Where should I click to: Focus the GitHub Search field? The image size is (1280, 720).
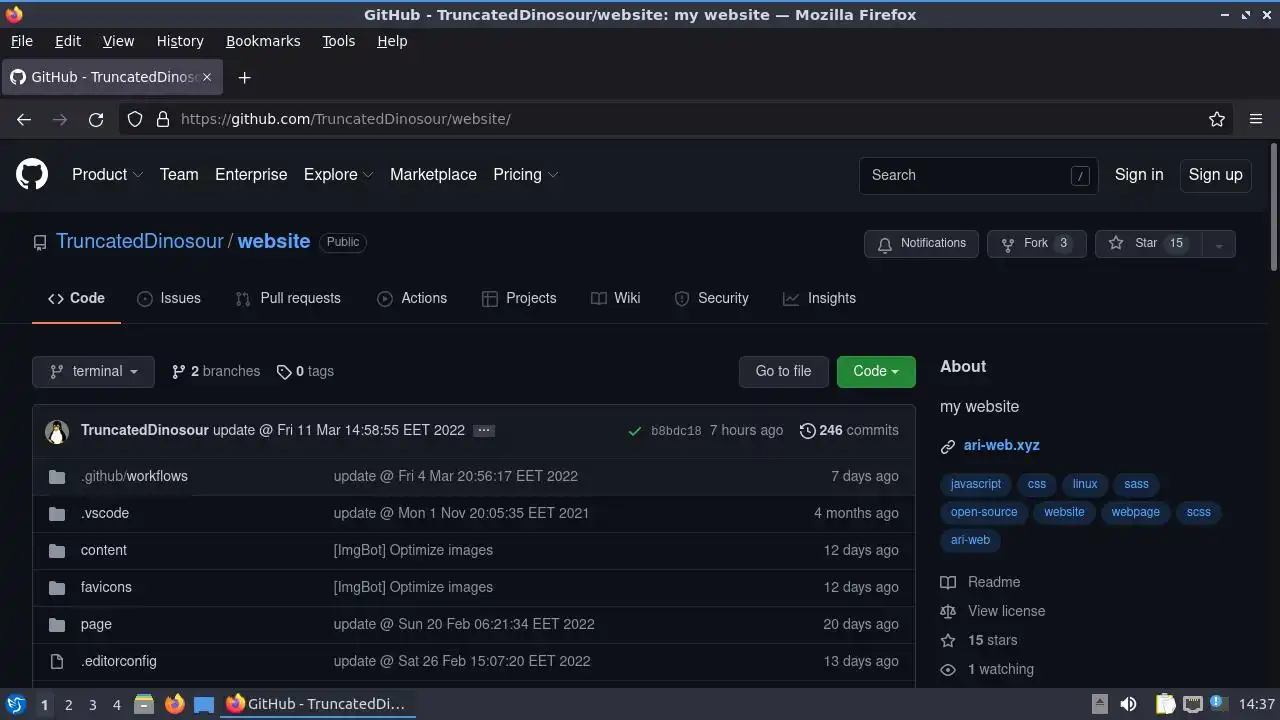978,175
